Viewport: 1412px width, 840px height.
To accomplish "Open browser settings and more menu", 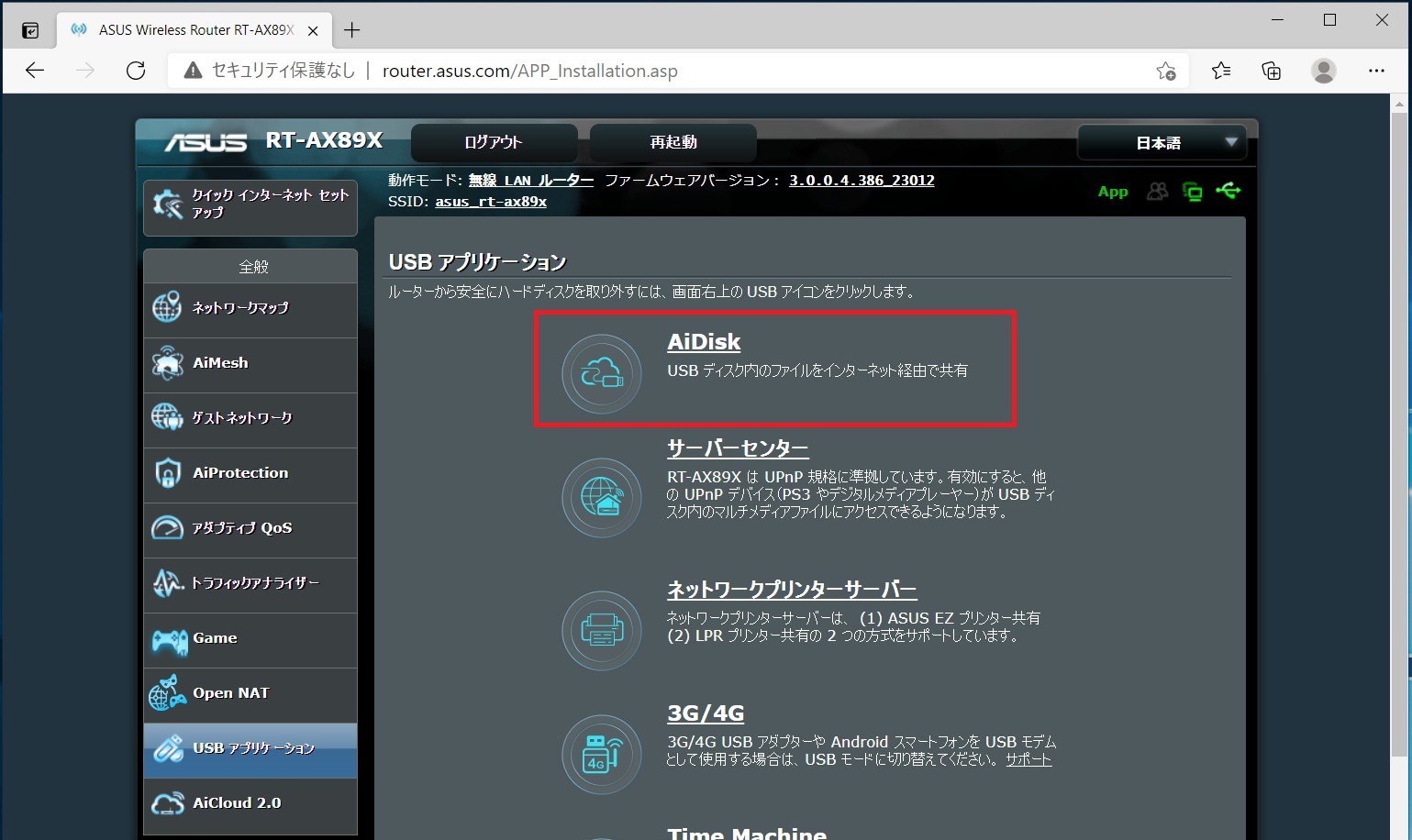I will click(1376, 71).
